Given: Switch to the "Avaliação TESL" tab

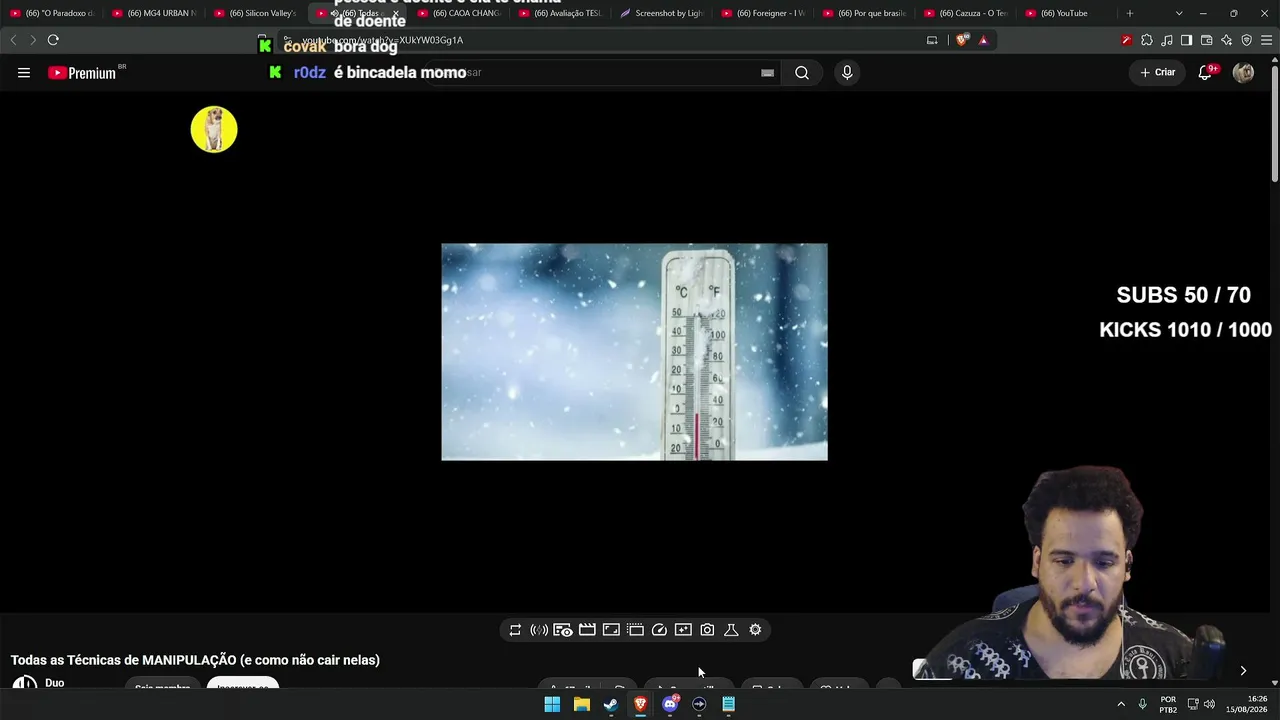Looking at the screenshot, I should point(561,13).
